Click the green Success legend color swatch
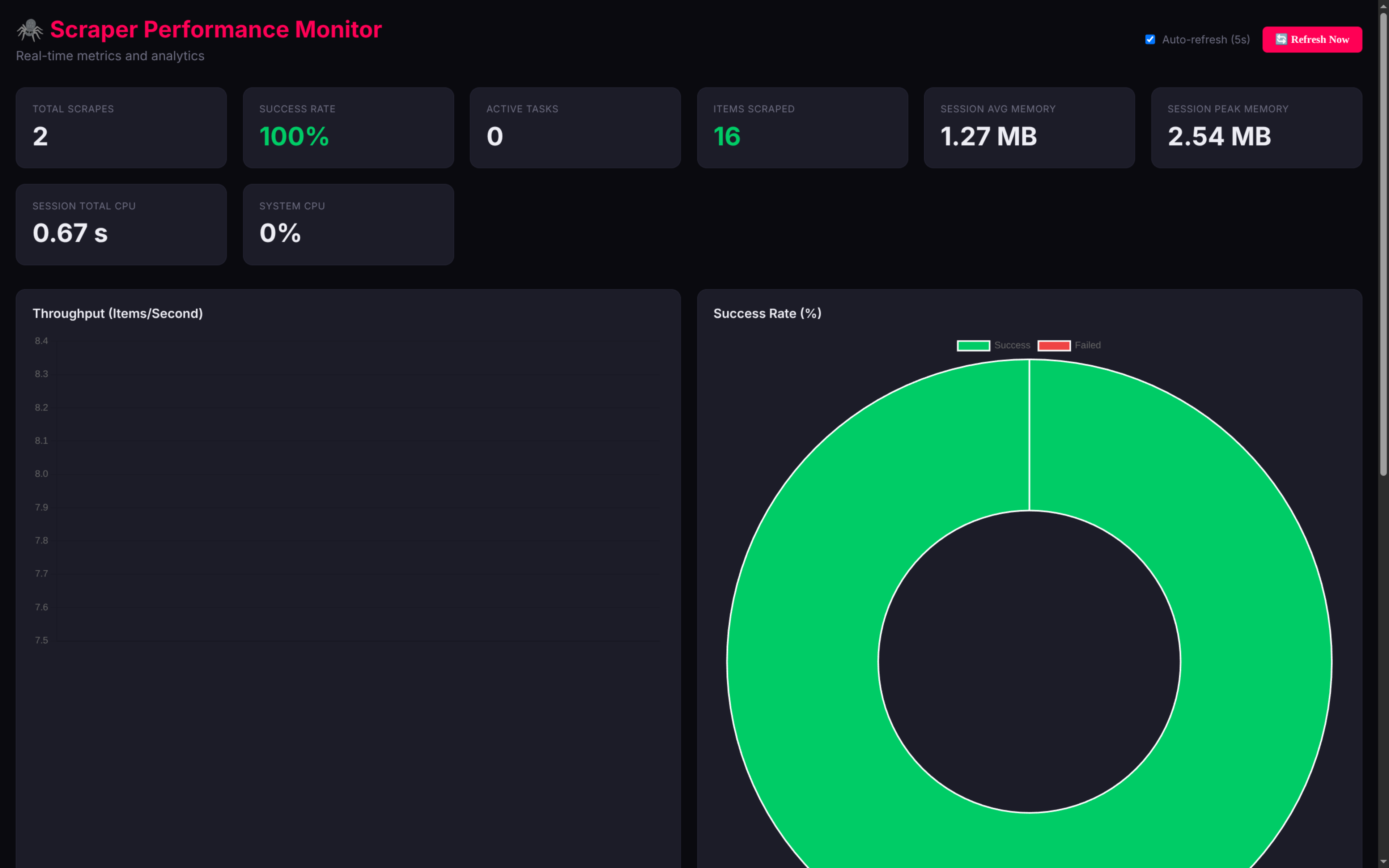 (x=973, y=345)
